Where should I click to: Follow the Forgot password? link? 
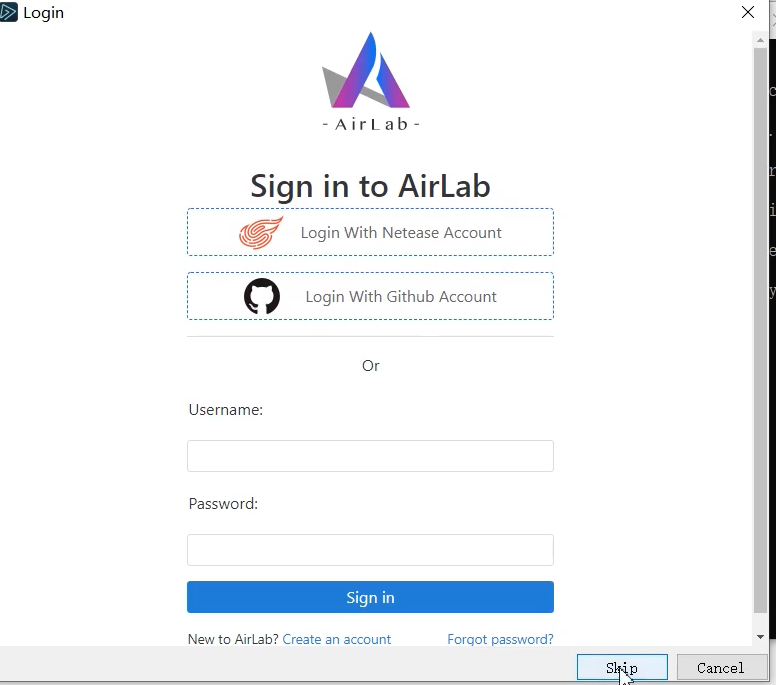pyautogui.click(x=500, y=639)
